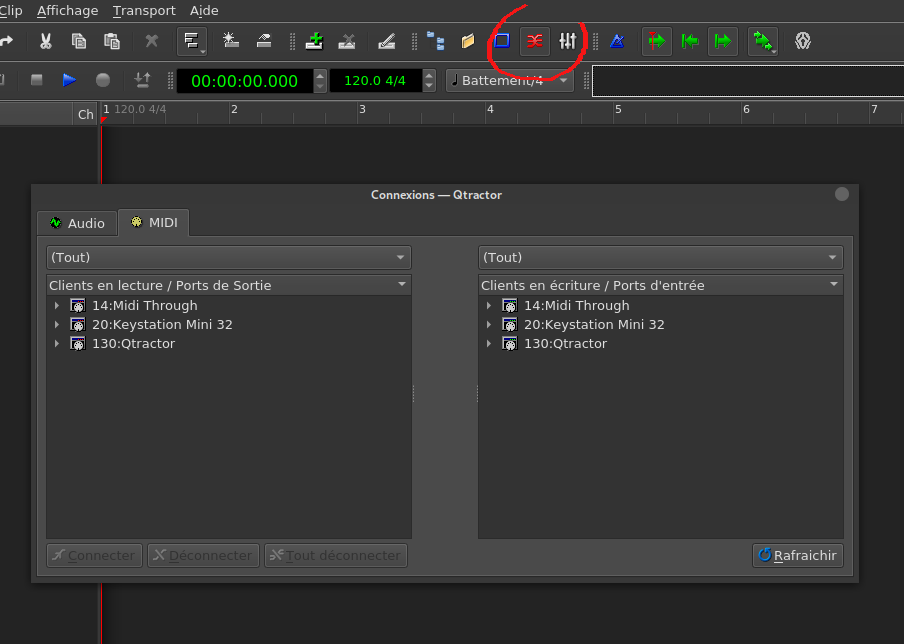Image resolution: width=904 pixels, height=644 pixels.
Task: Click the tempo 120.0 4/4 field
Action: coord(374,81)
